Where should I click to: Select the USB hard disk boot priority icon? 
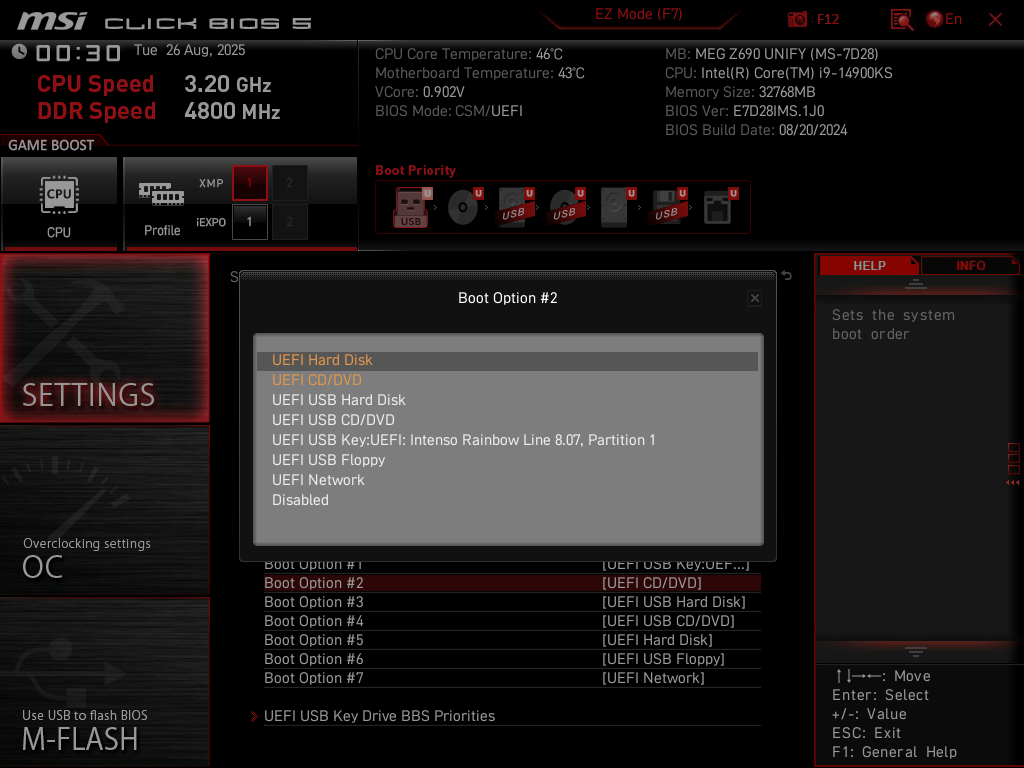[x=516, y=207]
